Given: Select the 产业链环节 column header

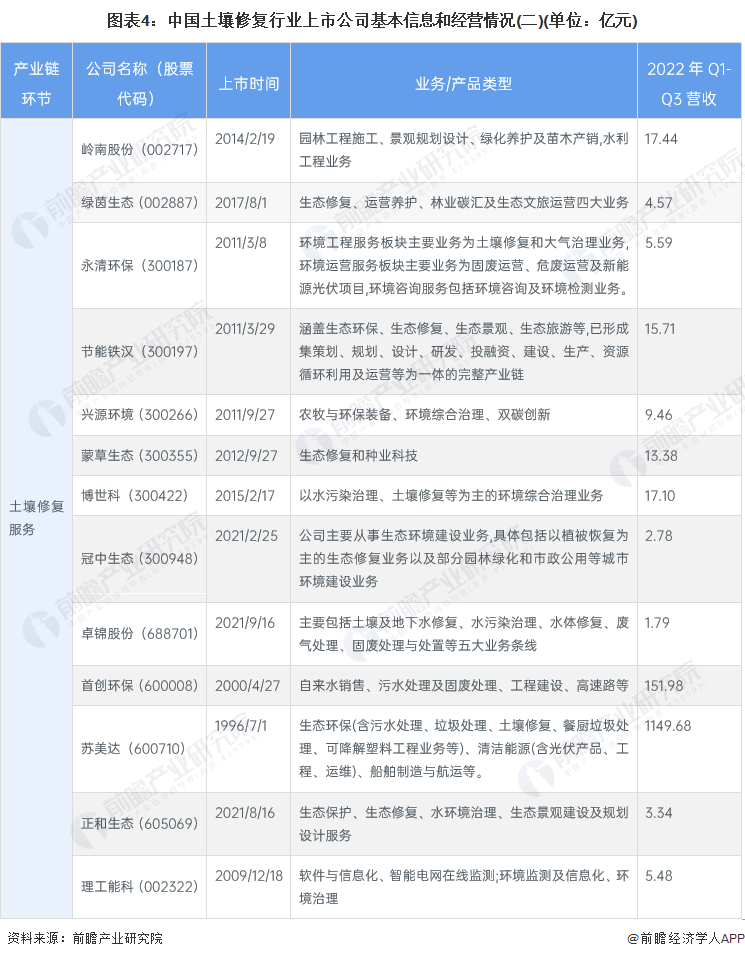Looking at the screenshot, I should (36, 83).
